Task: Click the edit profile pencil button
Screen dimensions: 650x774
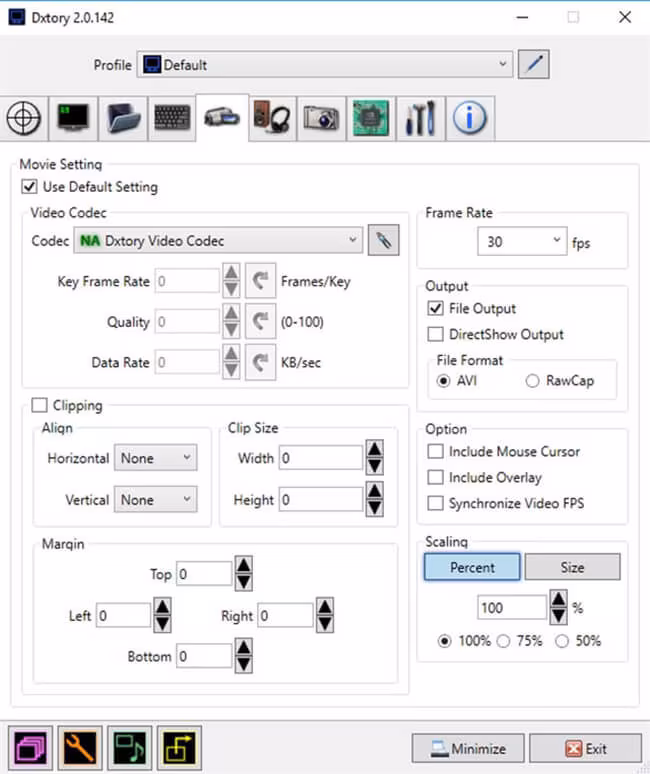Action: click(x=534, y=64)
